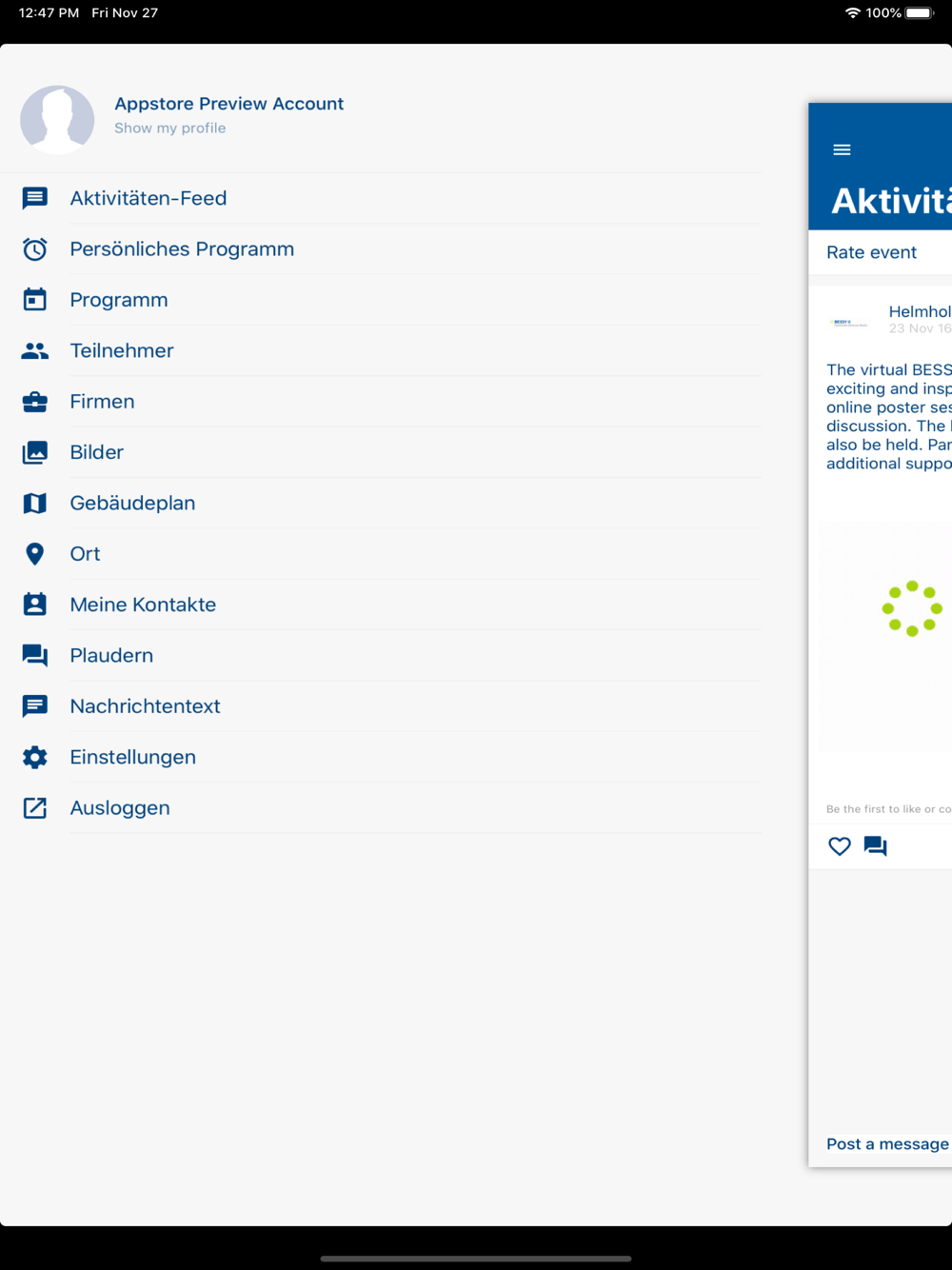Click the location pin icon for Ort
The image size is (952, 1270).
[35, 554]
